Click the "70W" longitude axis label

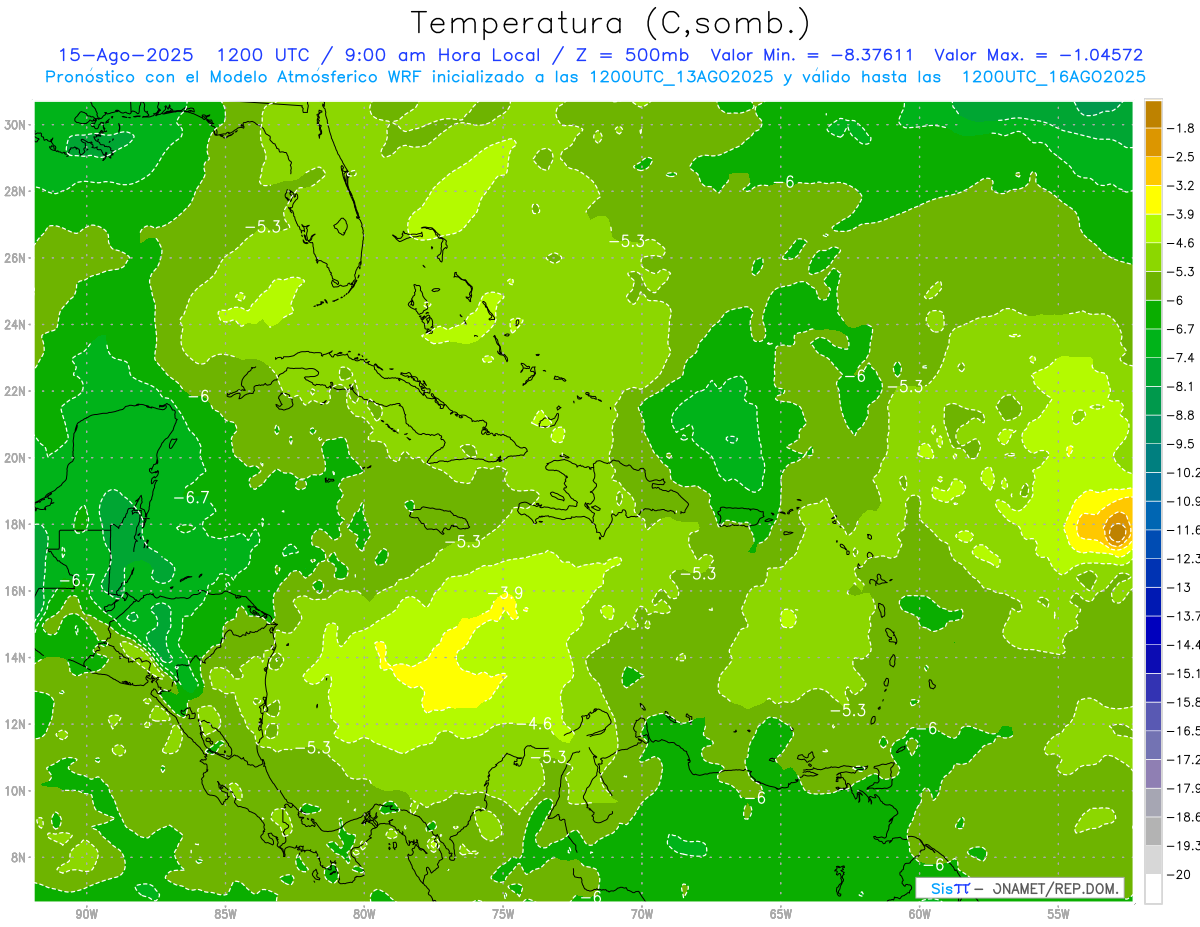click(642, 913)
